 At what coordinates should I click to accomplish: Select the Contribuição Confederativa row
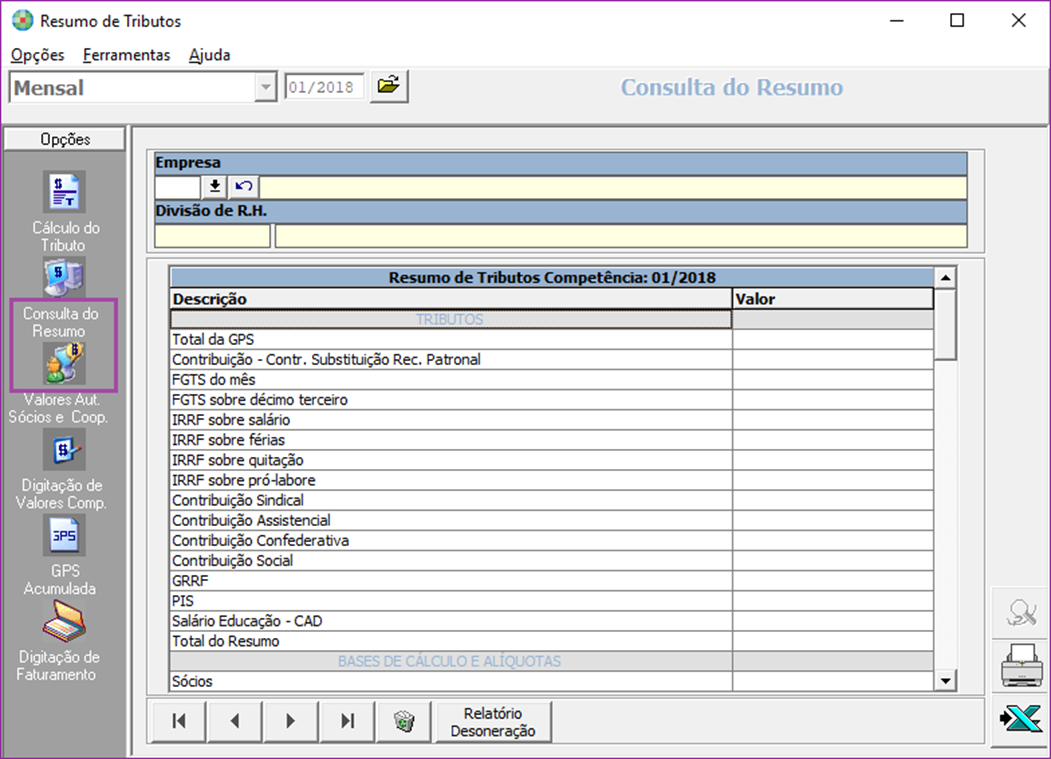(x=551, y=540)
